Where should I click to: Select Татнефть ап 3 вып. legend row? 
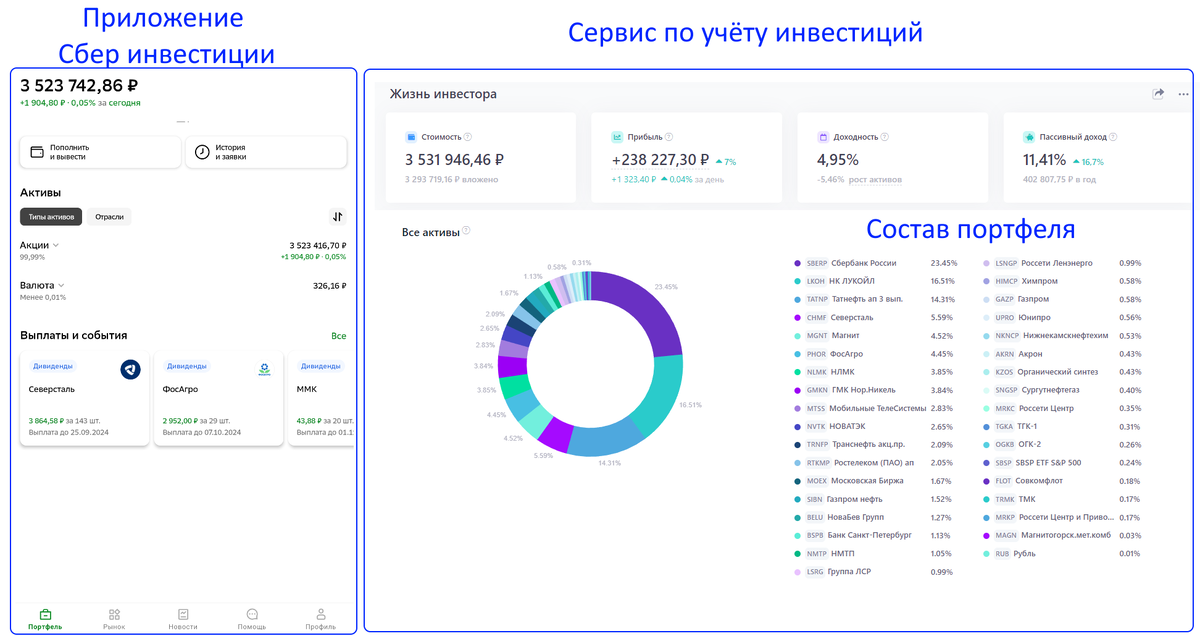(x=874, y=299)
